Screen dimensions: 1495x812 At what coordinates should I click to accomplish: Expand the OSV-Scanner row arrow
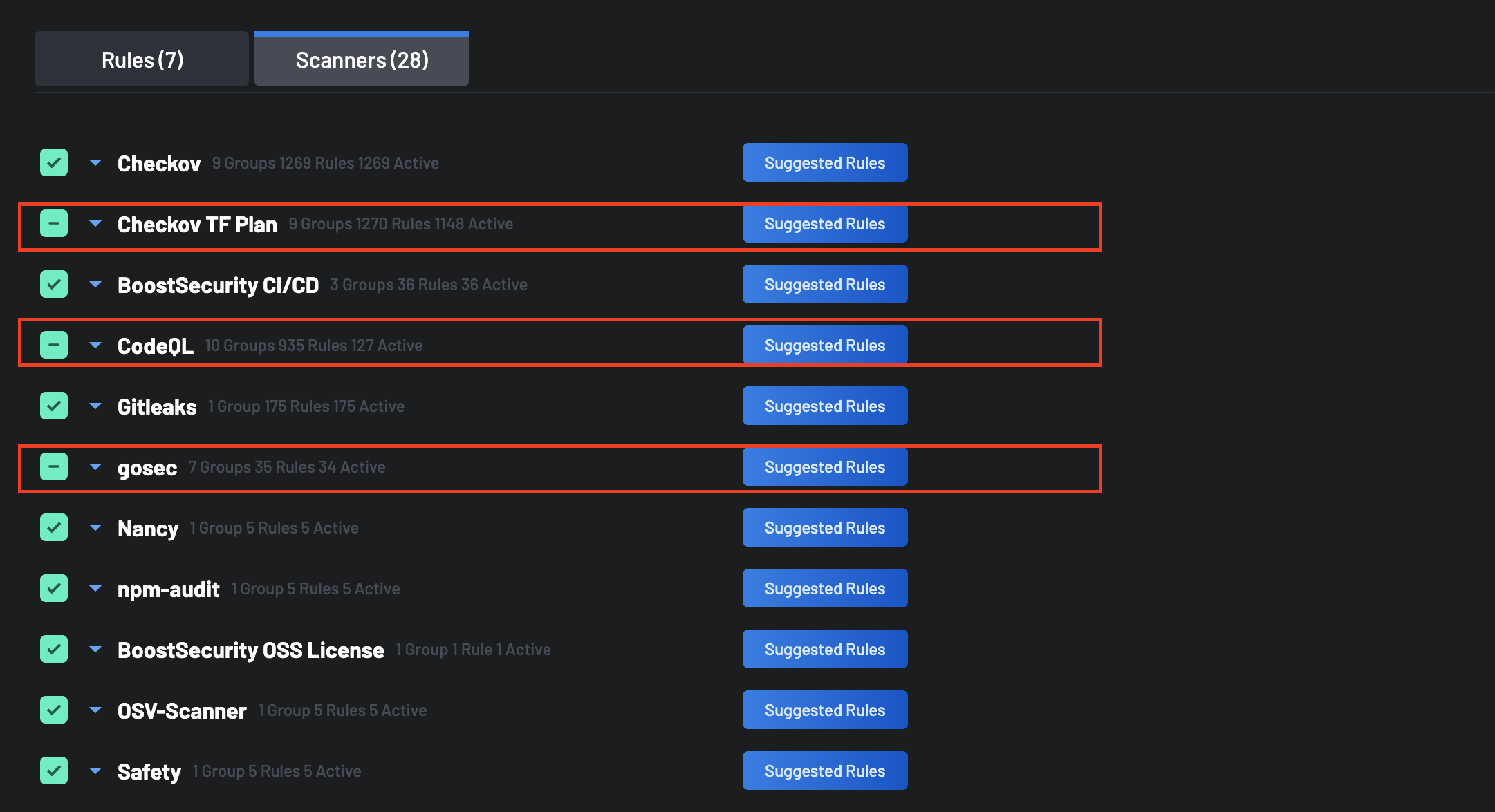tap(95, 710)
